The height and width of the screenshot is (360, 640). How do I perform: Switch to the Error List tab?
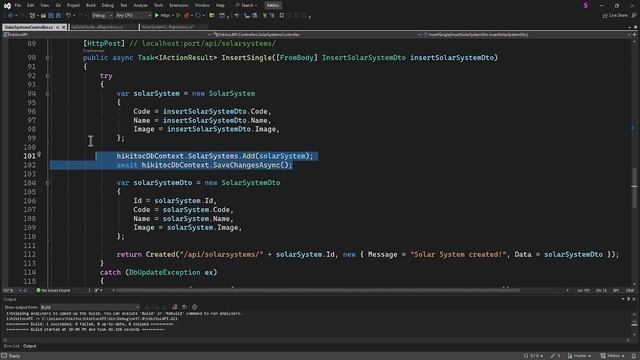[x=11, y=346]
